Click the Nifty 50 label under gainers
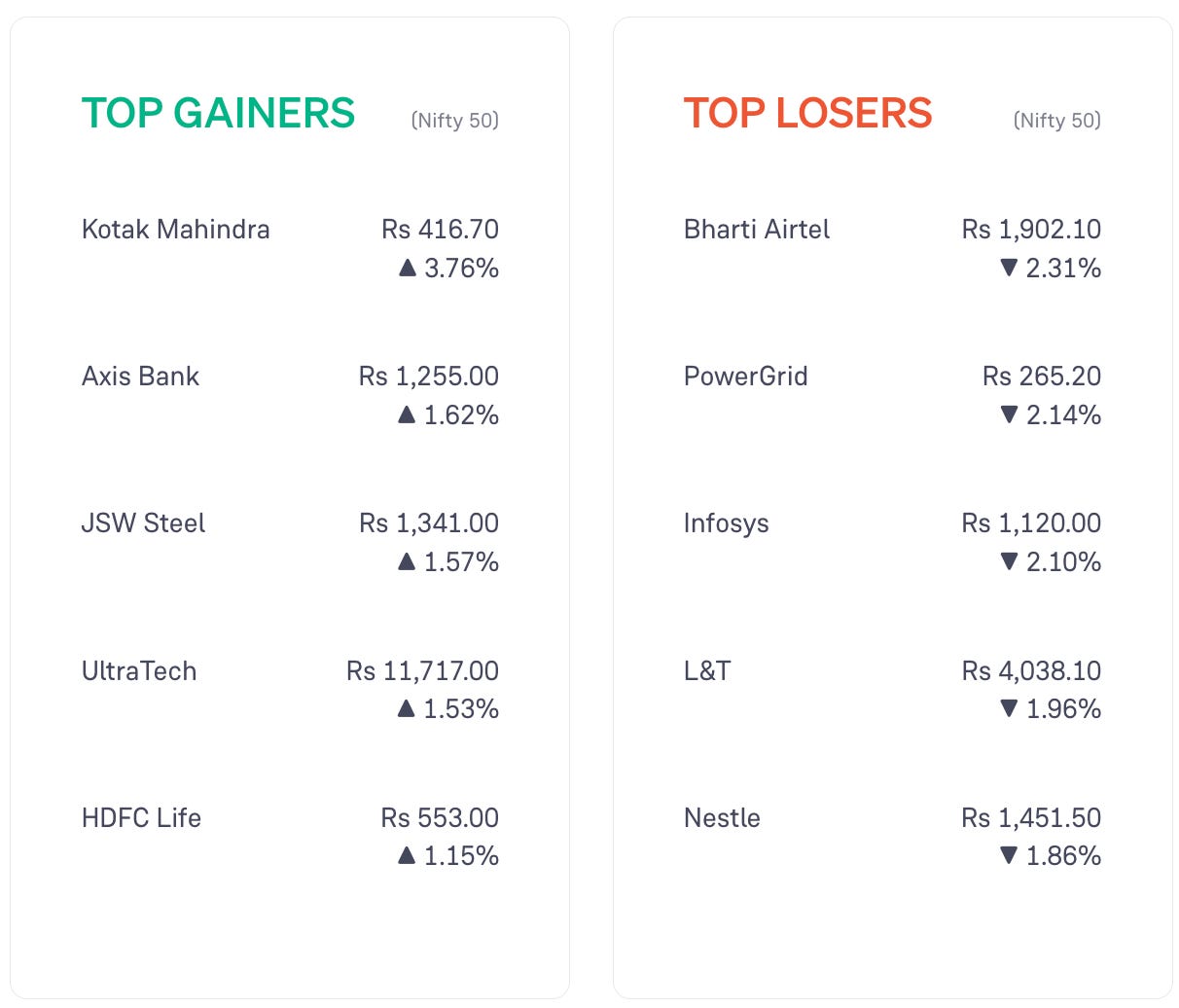Image resolution: width=1179 pixels, height=1008 pixels. pos(455,121)
